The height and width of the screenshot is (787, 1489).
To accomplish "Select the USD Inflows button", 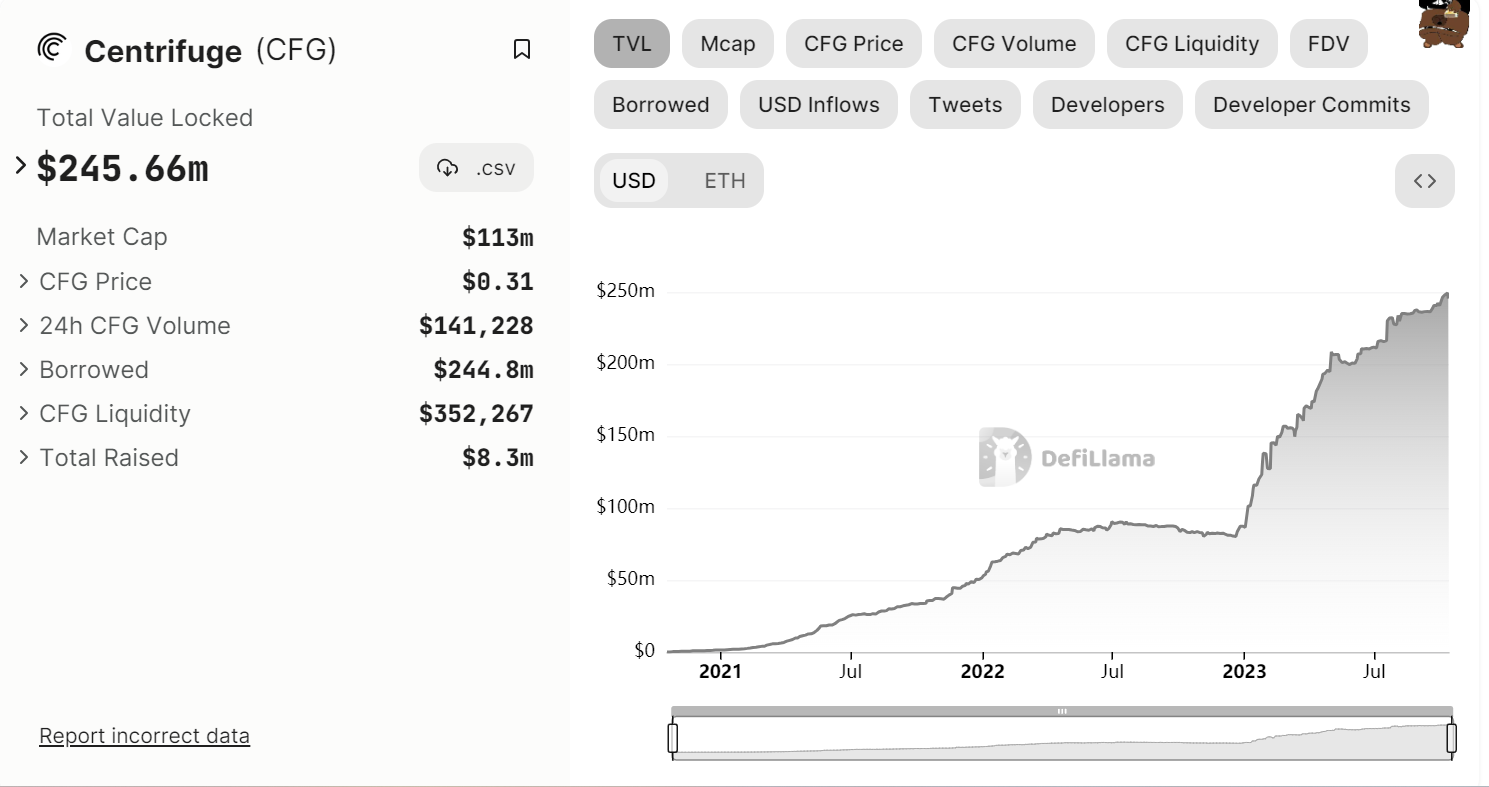I will 818,104.
